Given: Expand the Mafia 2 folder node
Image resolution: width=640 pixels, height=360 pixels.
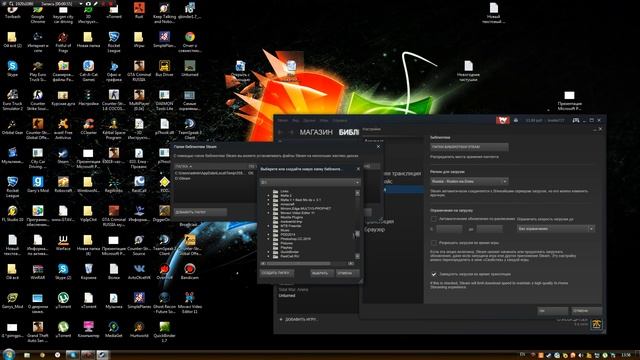Looking at the screenshot, I should pos(268,196).
